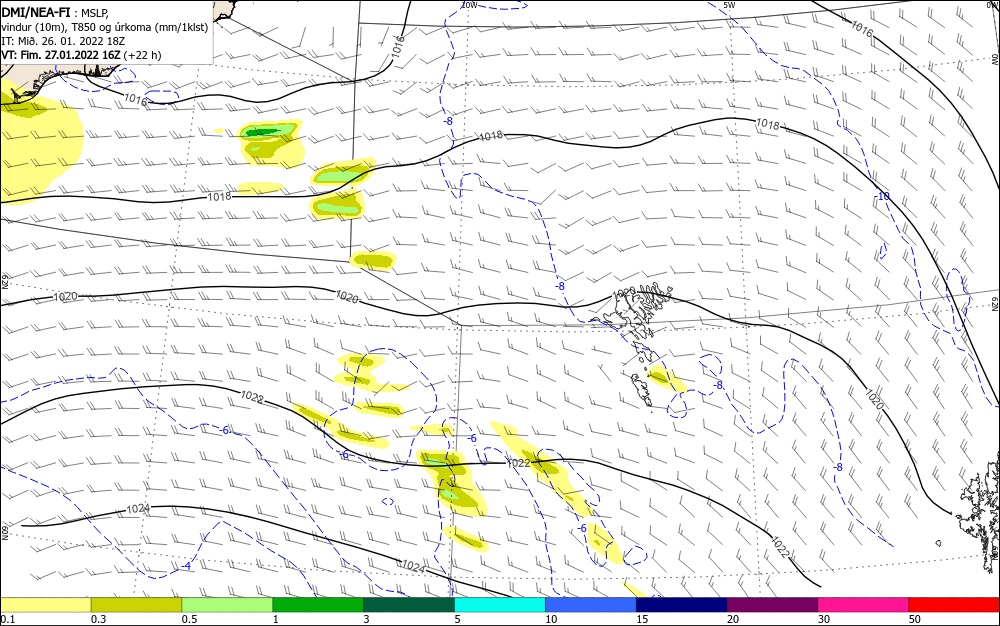Click the '30' legend value
The image size is (1000, 626).
coord(824,619)
